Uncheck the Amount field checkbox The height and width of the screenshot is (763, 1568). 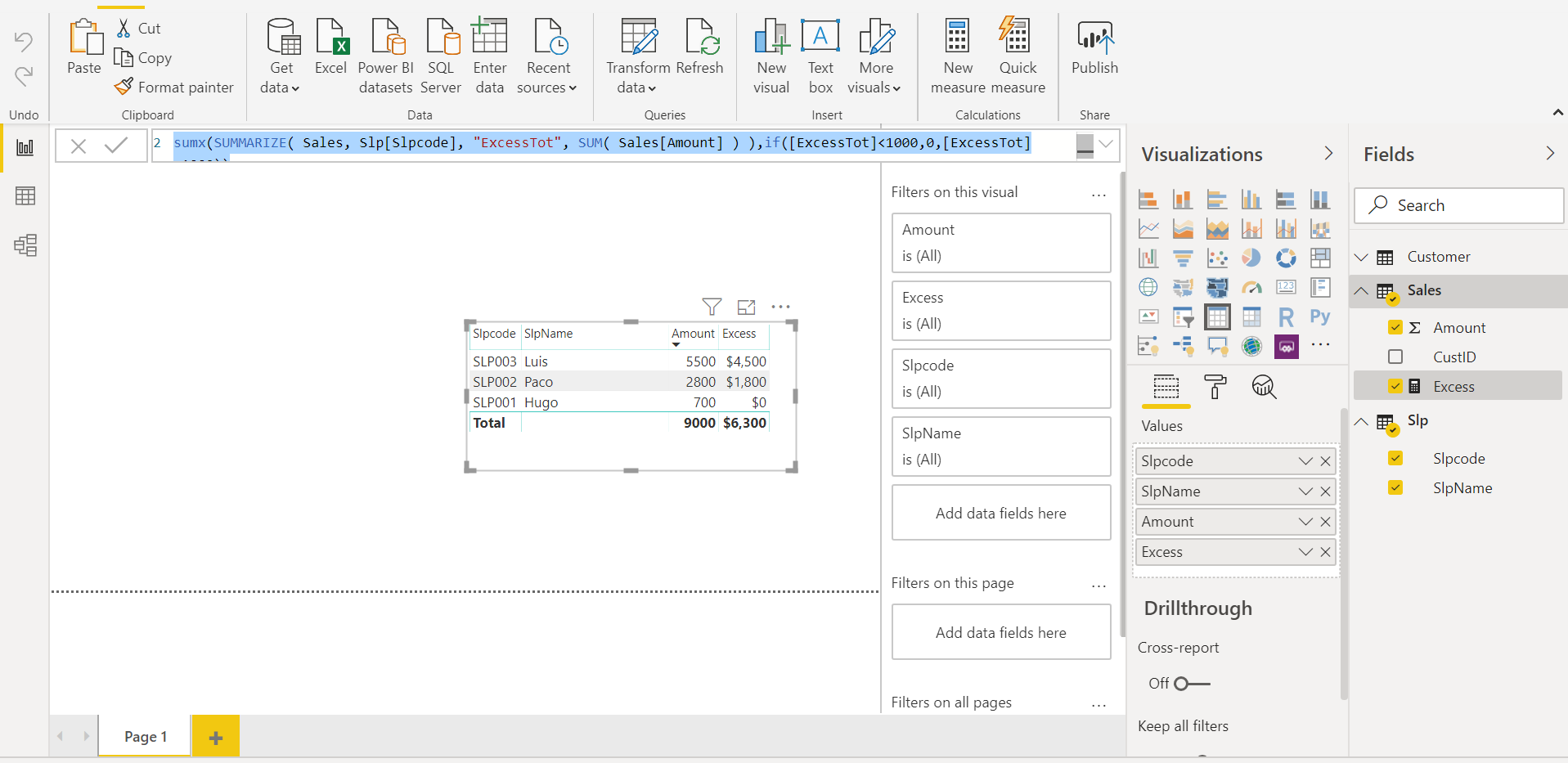click(1395, 327)
